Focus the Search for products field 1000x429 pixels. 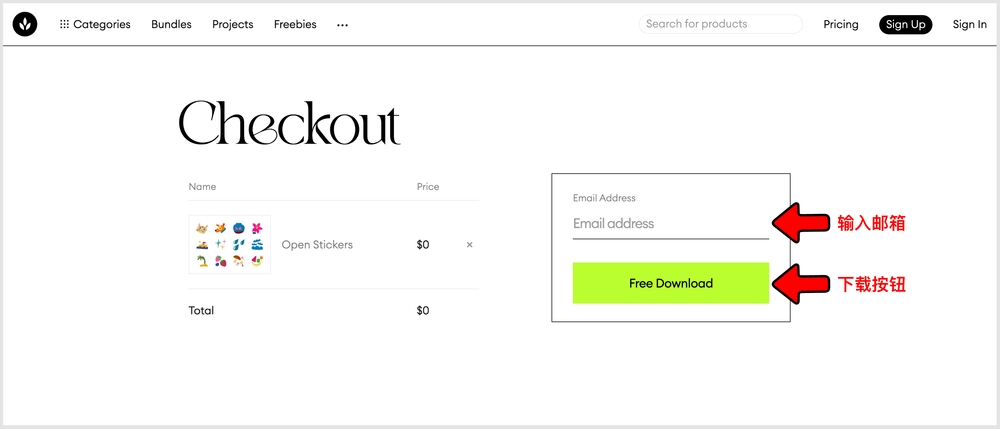(720, 24)
